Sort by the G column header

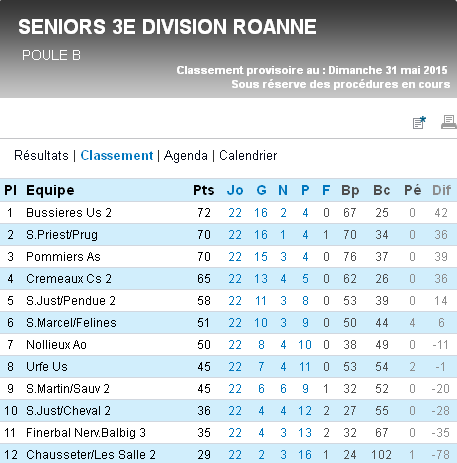point(261,190)
